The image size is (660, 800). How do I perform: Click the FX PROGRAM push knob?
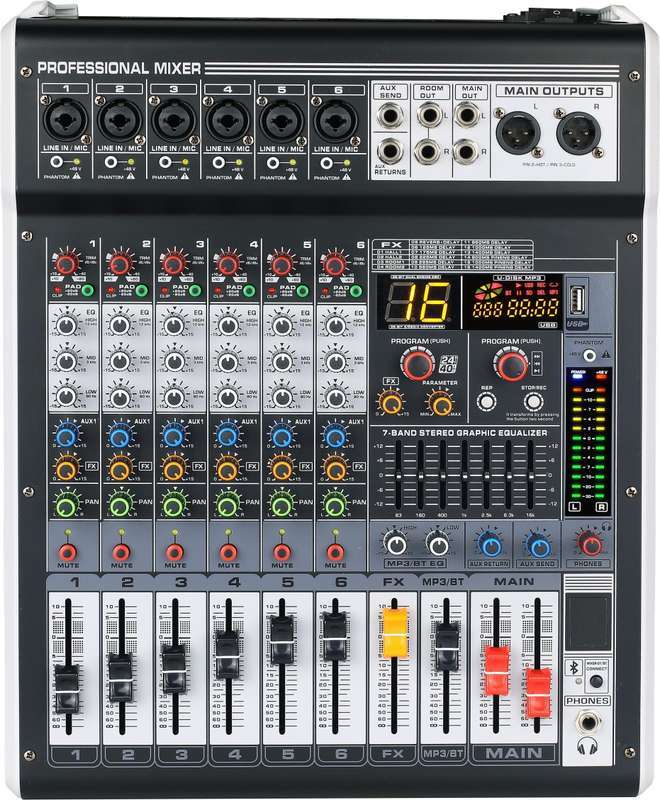click(417, 364)
